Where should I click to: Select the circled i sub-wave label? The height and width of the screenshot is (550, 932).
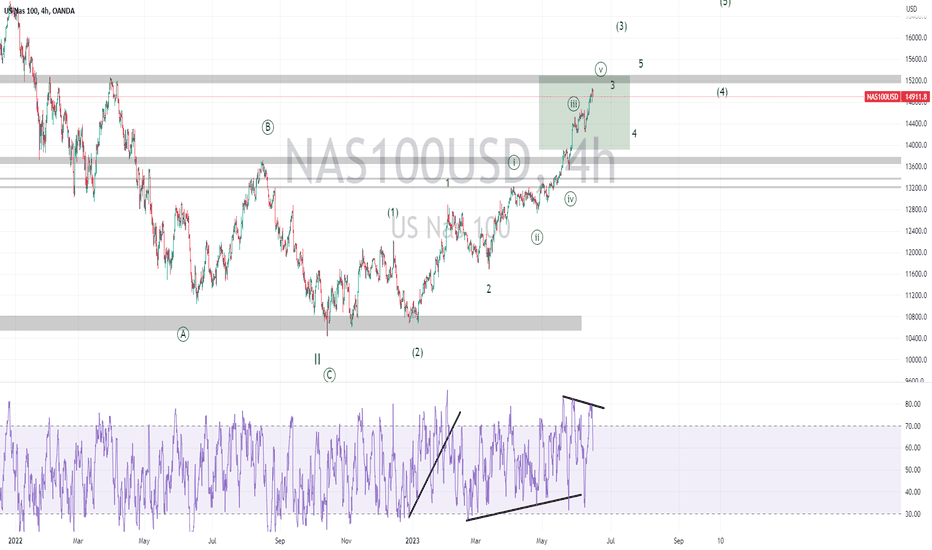pyautogui.click(x=514, y=162)
